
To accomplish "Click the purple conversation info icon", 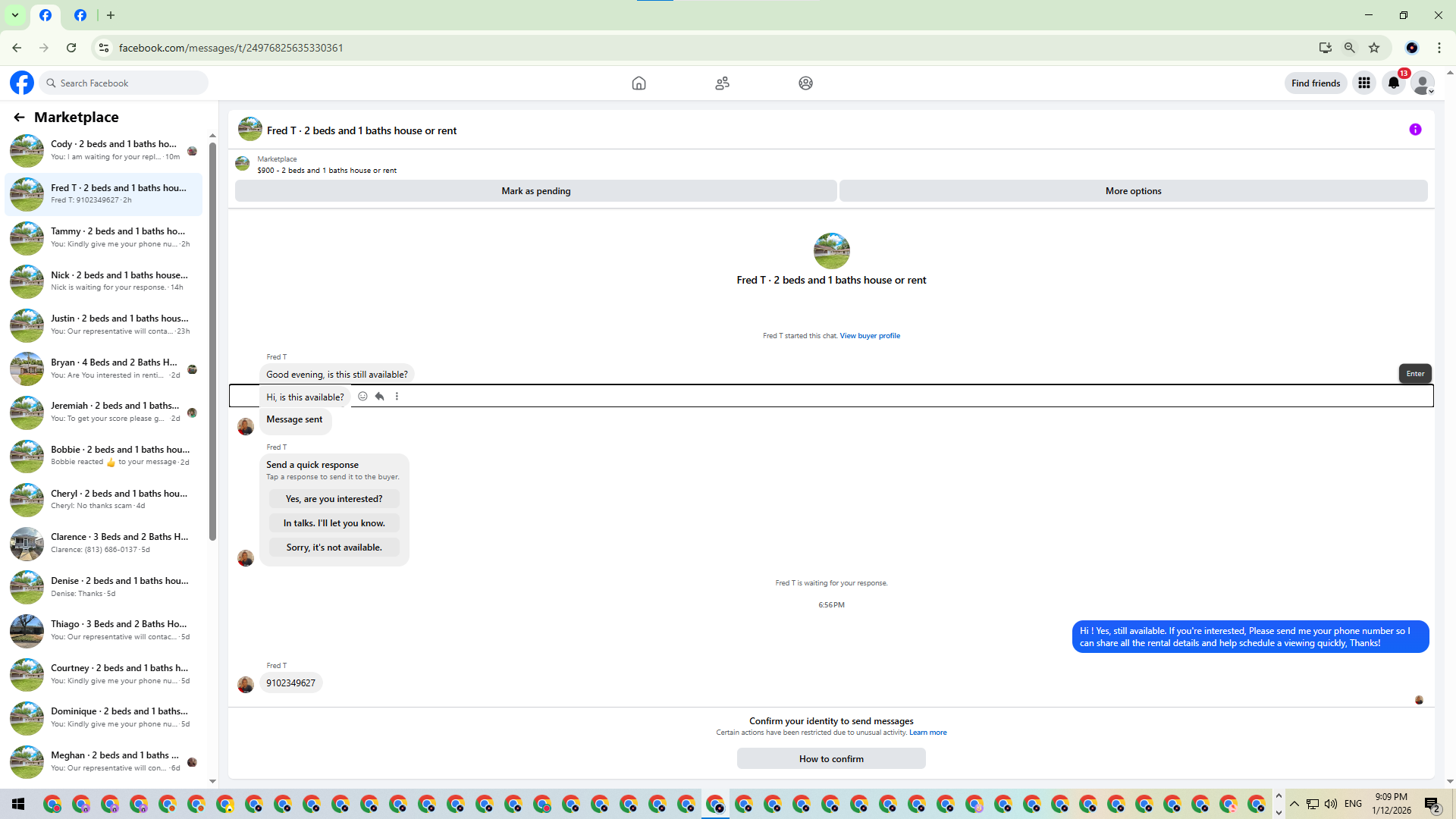I will coord(1415,130).
